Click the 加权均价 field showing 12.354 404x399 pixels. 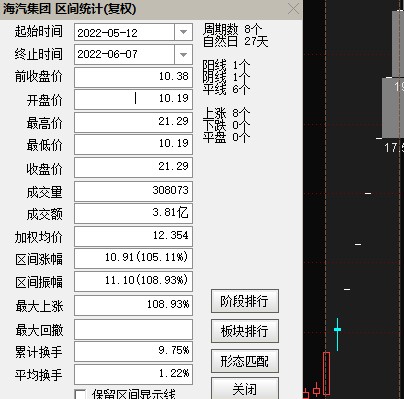(133, 236)
